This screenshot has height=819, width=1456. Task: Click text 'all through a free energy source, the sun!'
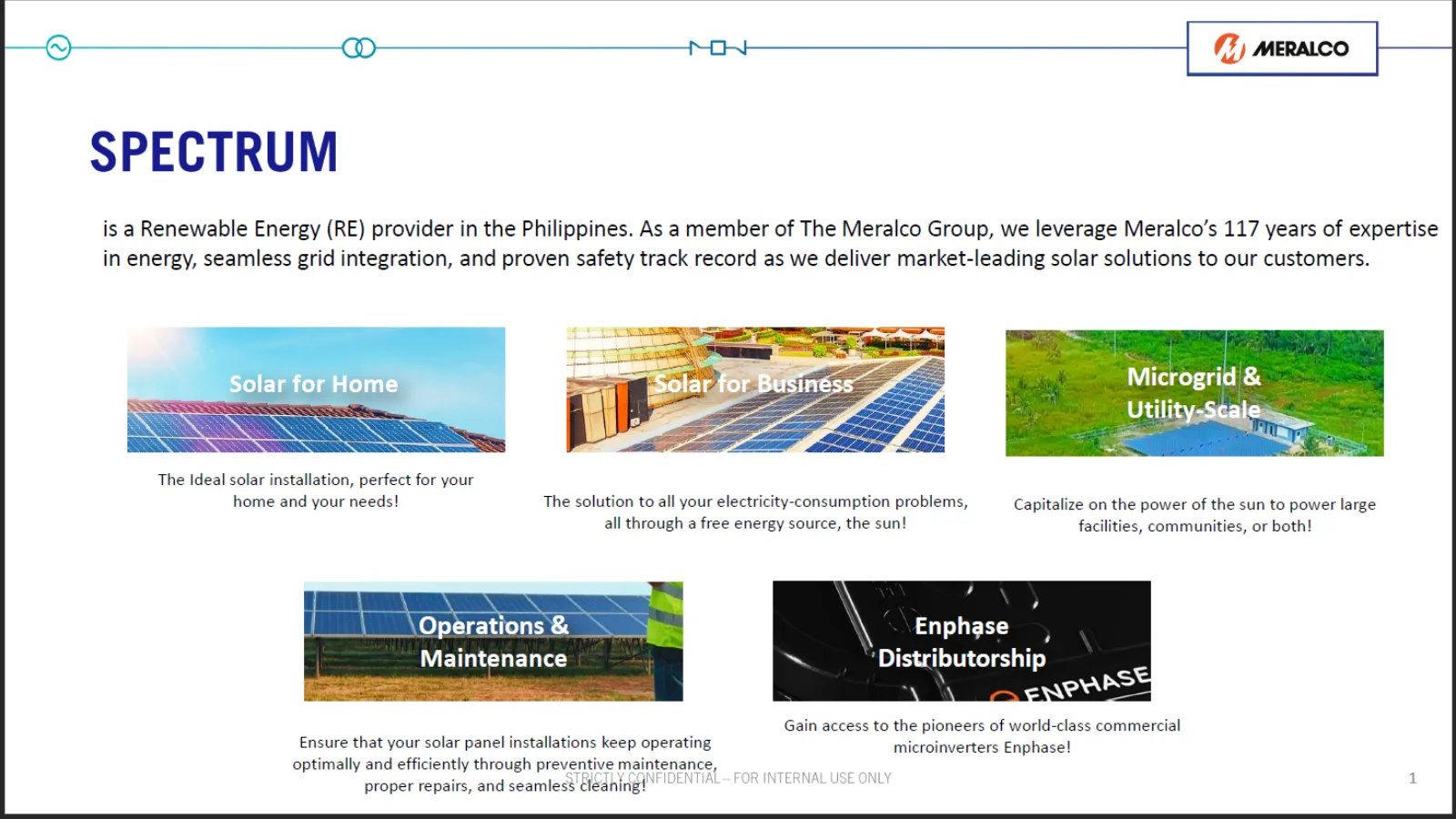click(x=755, y=523)
